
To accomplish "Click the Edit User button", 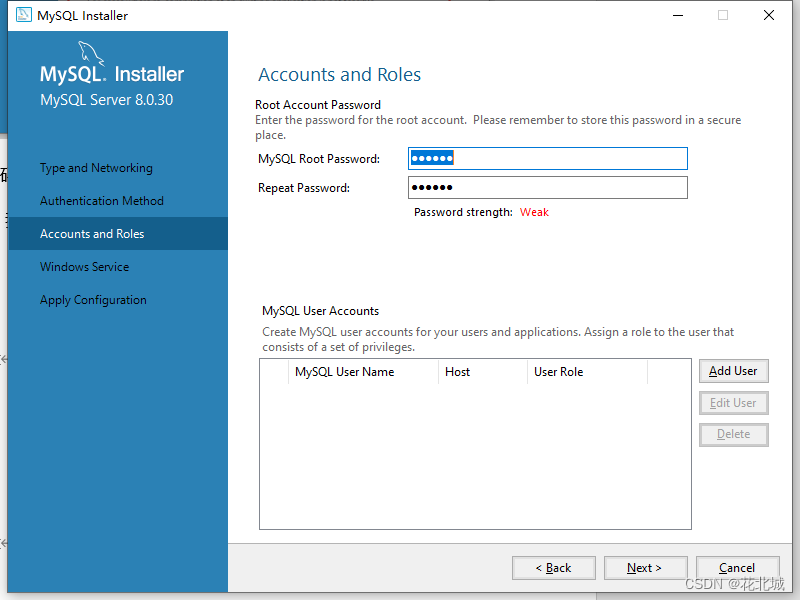I will click(x=734, y=403).
